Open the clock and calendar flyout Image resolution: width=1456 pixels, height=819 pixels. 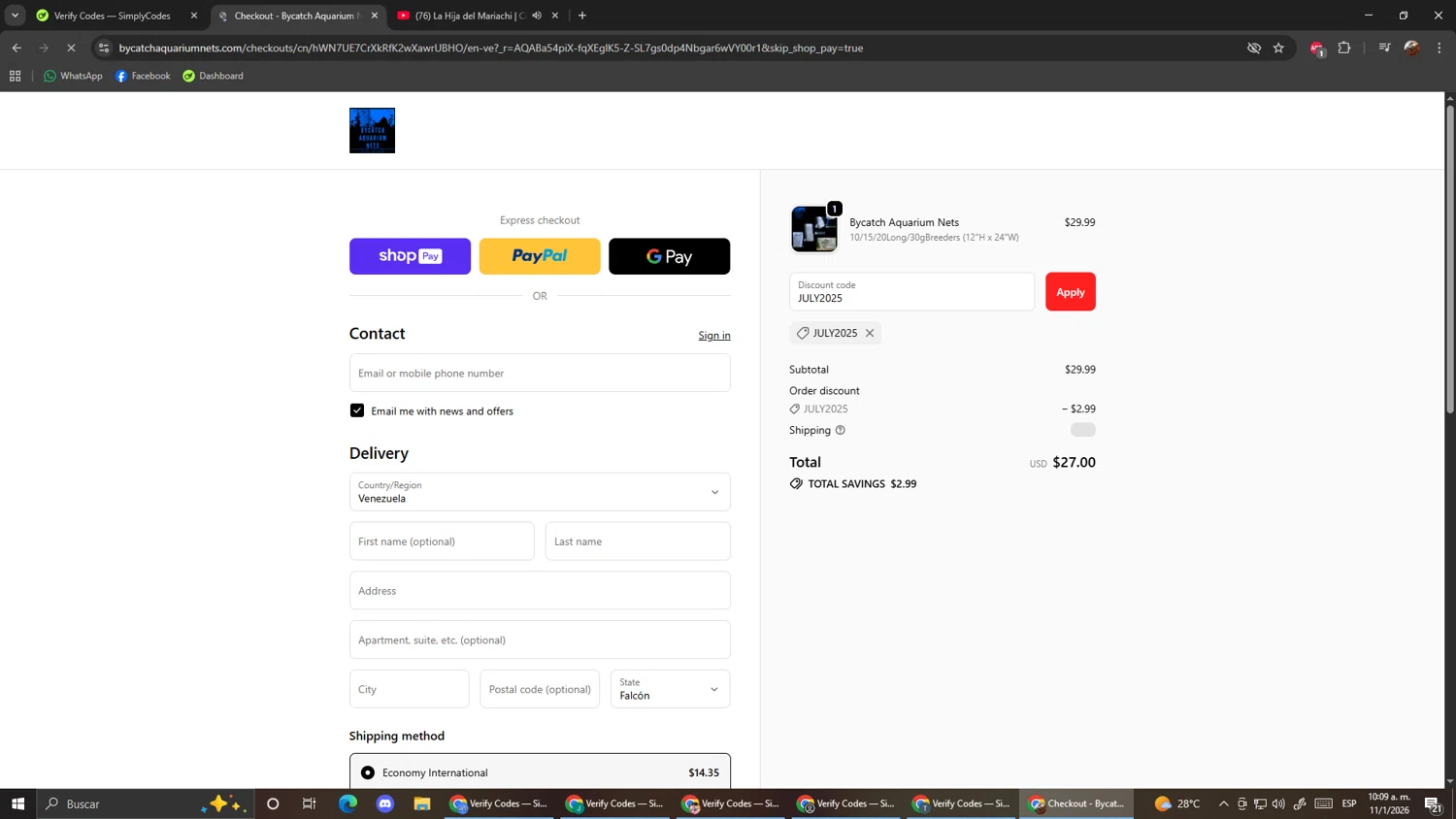pos(1389,803)
